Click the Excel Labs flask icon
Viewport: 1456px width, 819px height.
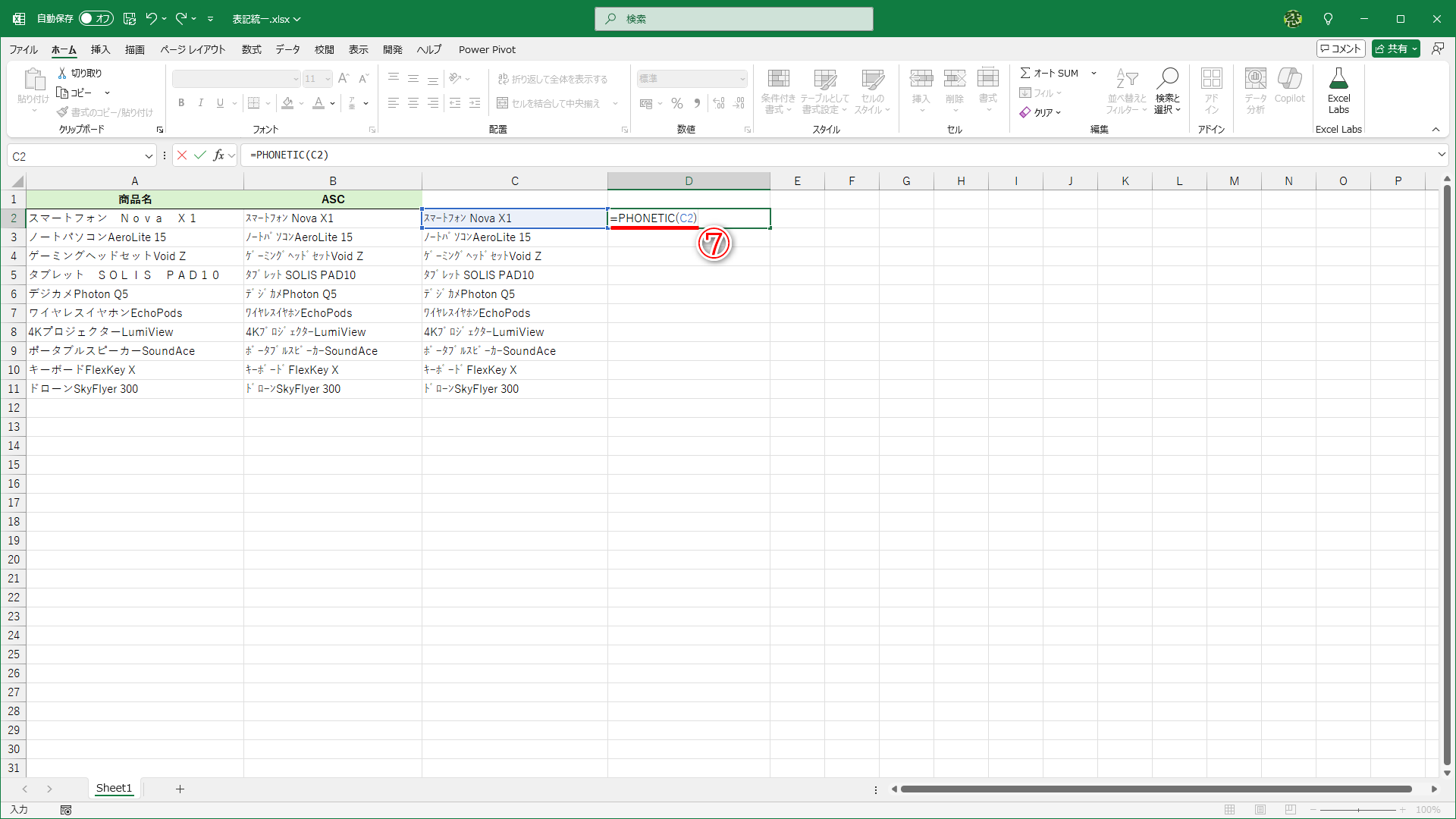pos(1338,80)
